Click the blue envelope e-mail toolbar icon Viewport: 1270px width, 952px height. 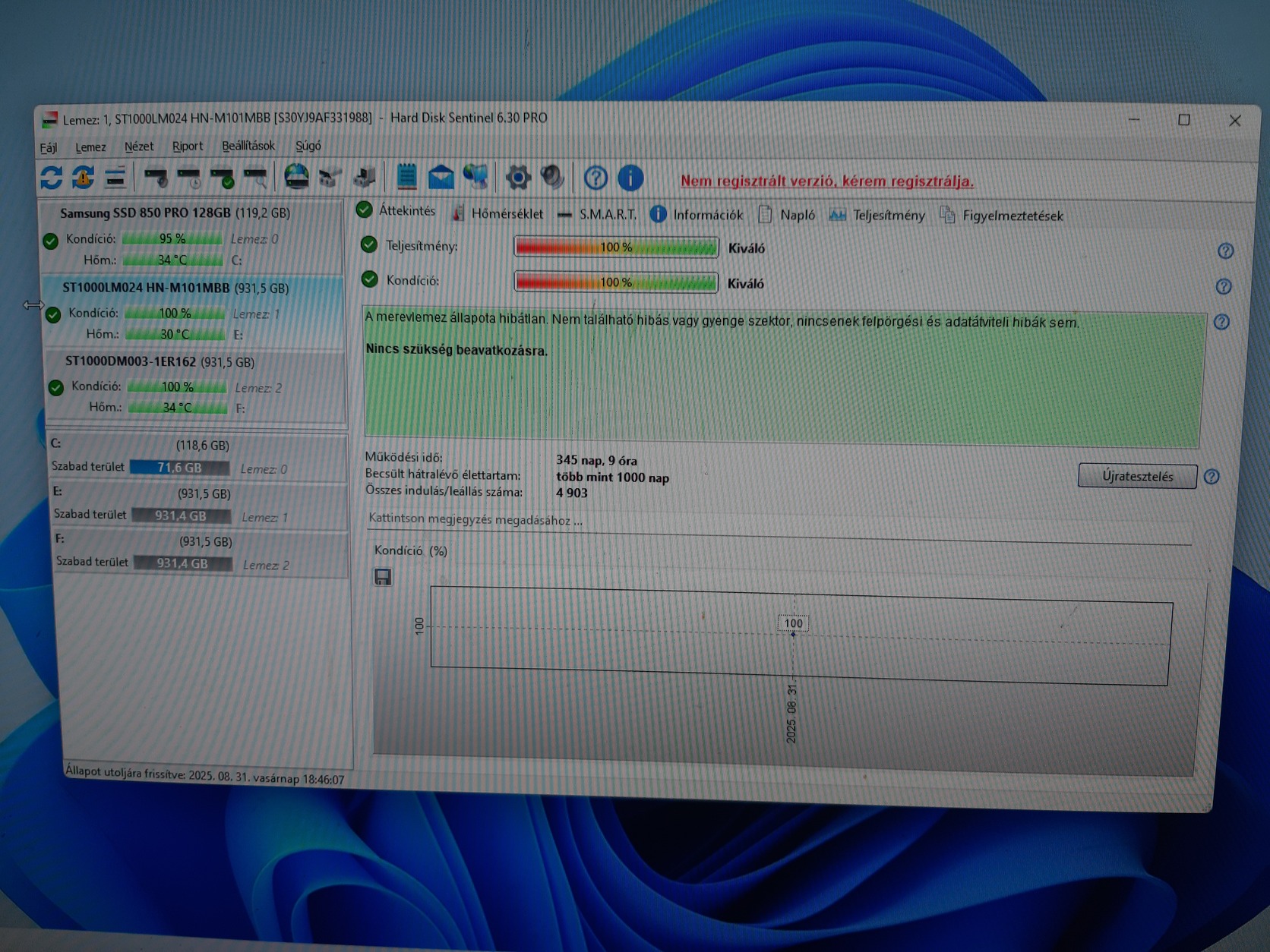coord(441,178)
